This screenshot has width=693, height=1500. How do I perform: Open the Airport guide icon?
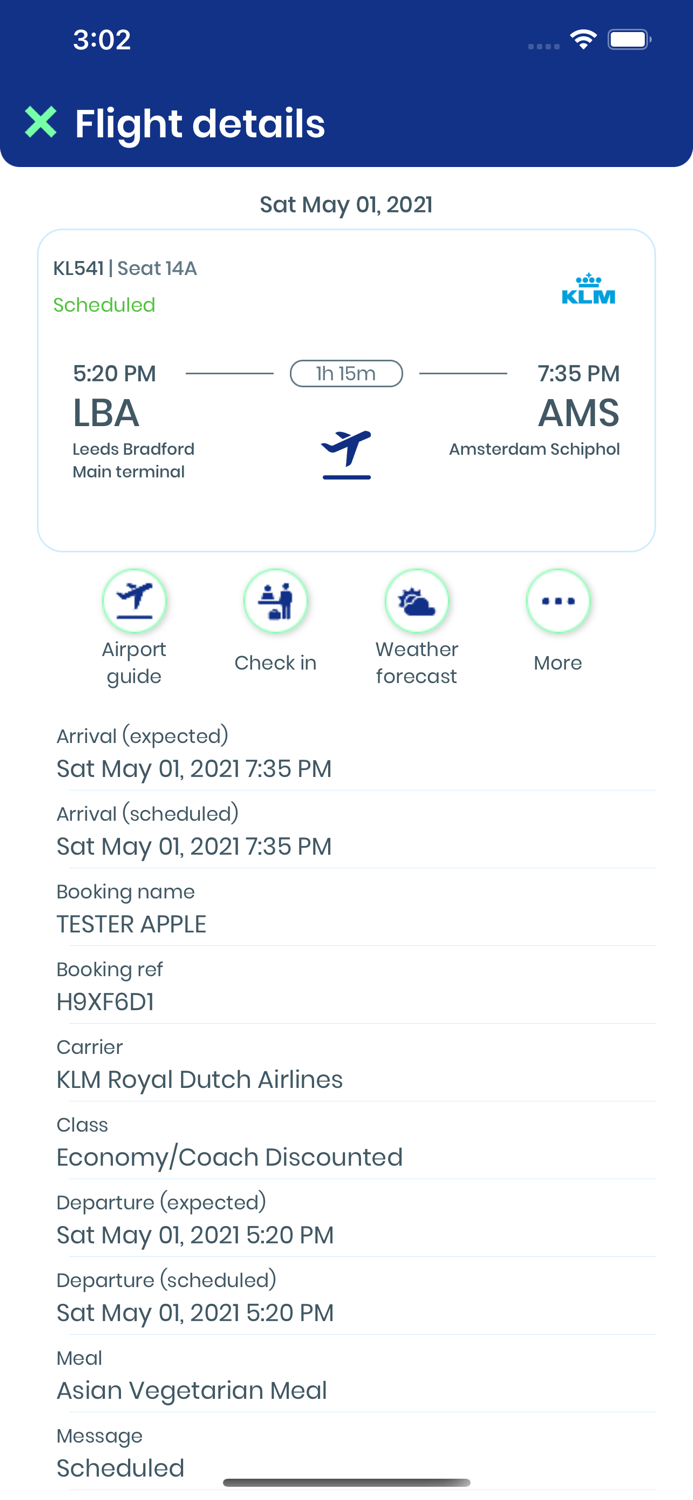[x=134, y=601]
